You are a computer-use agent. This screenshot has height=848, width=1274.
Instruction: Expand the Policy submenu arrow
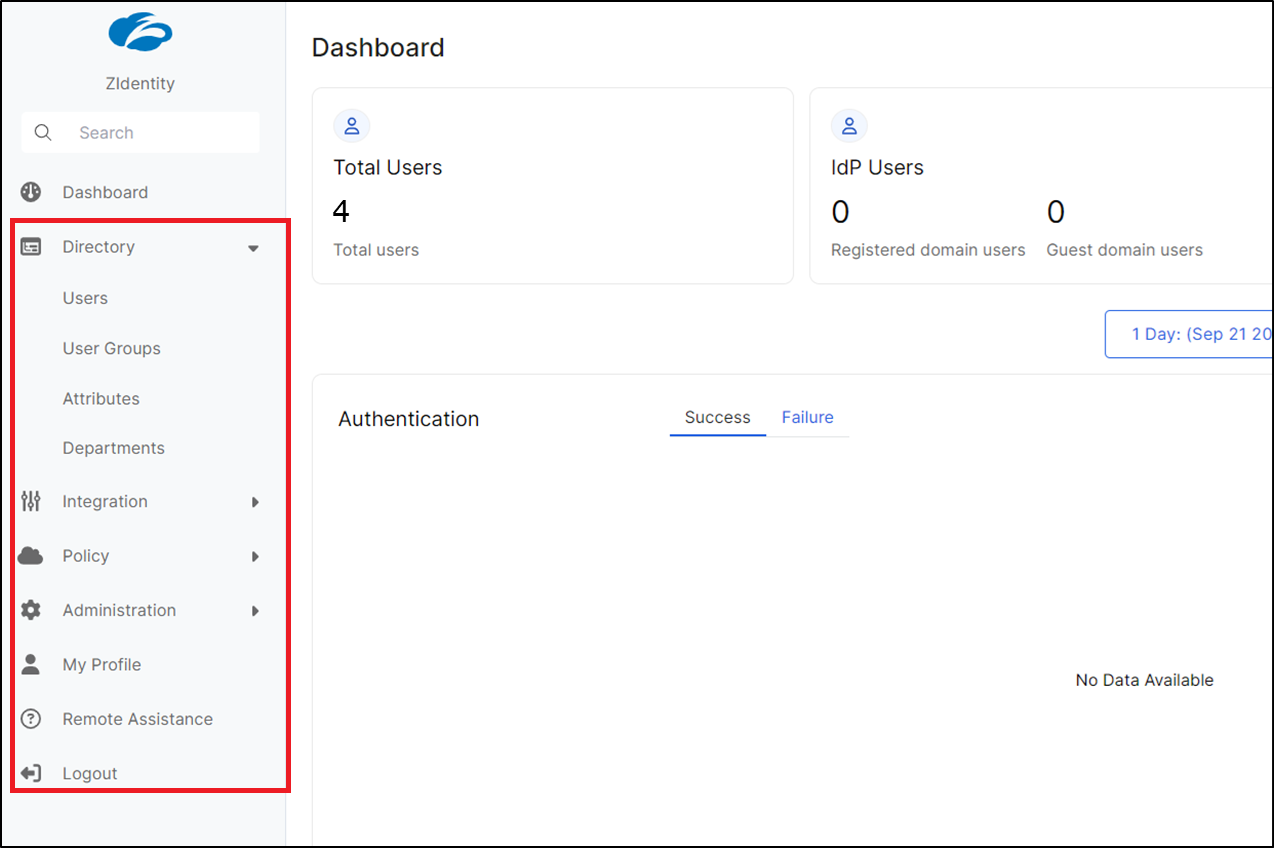pos(255,556)
